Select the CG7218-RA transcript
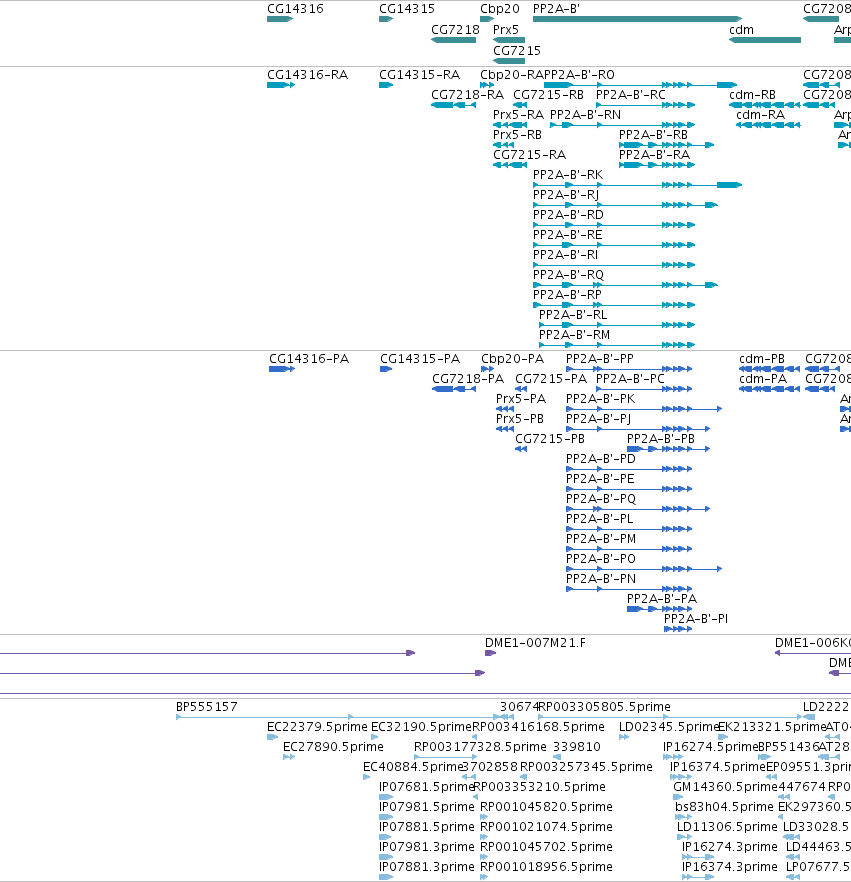Image resolution: width=851 pixels, height=882 pixels. [x=453, y=105]
